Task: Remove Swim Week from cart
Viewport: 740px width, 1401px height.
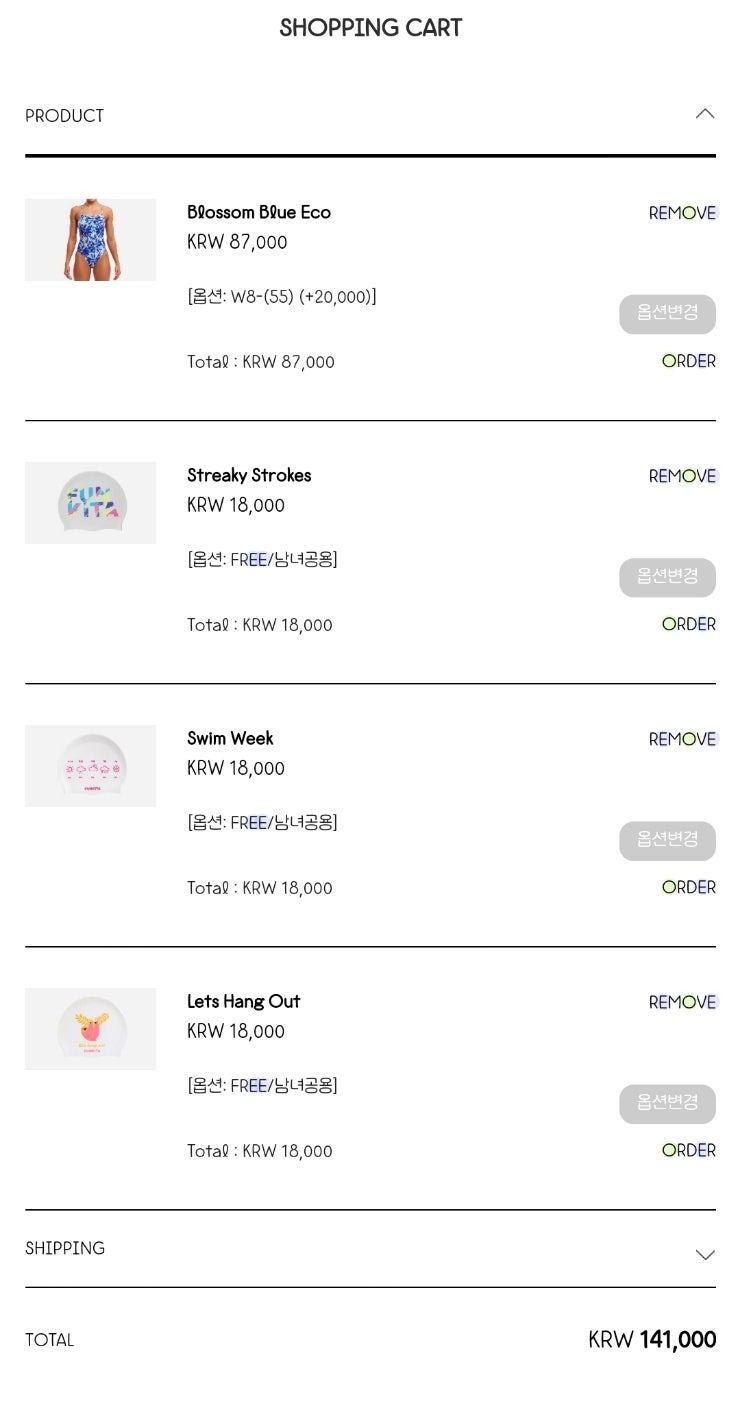Action: click(x=683, y=739)
